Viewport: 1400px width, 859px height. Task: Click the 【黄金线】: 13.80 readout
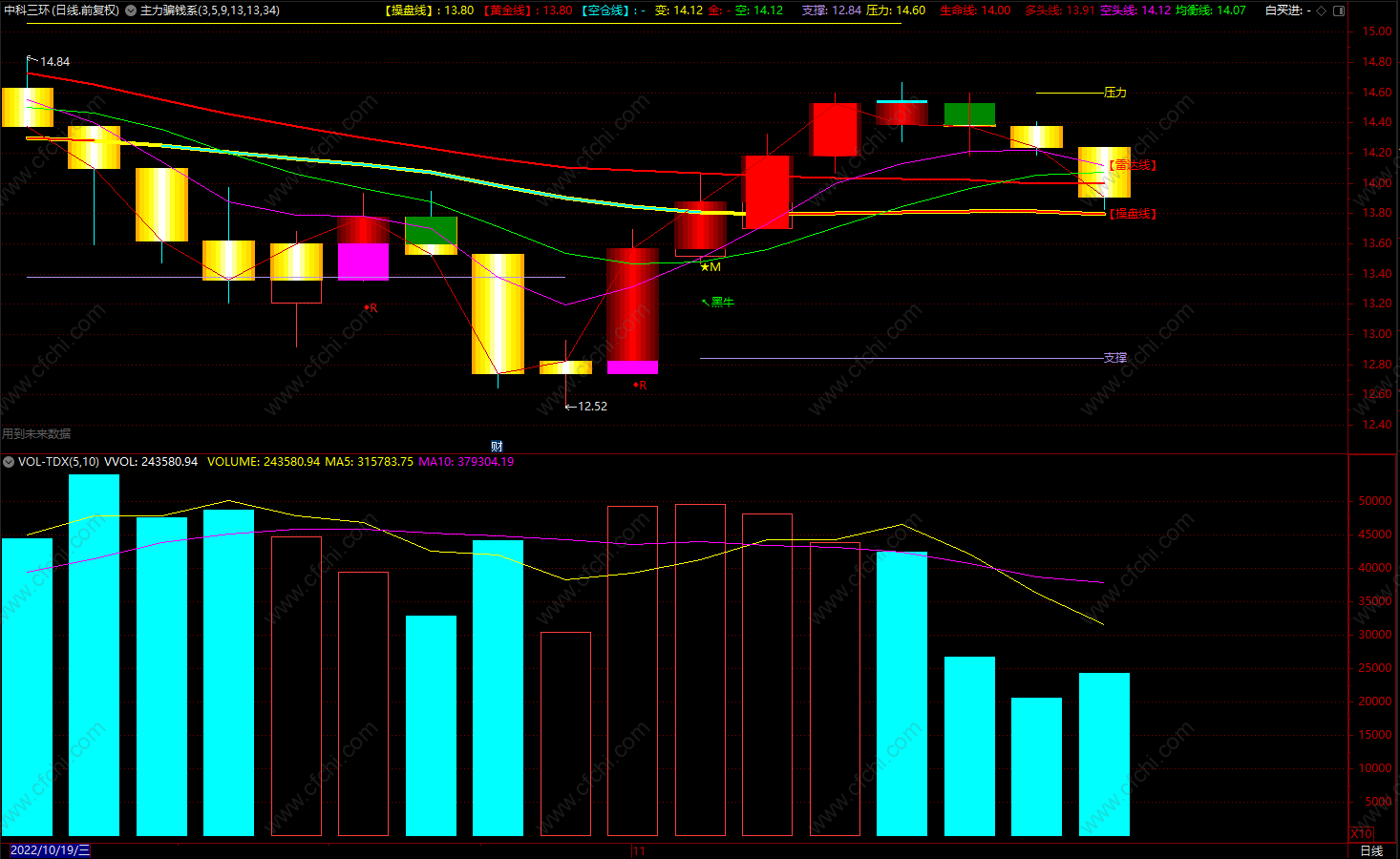pyautogui.click(x=528, y=10)
